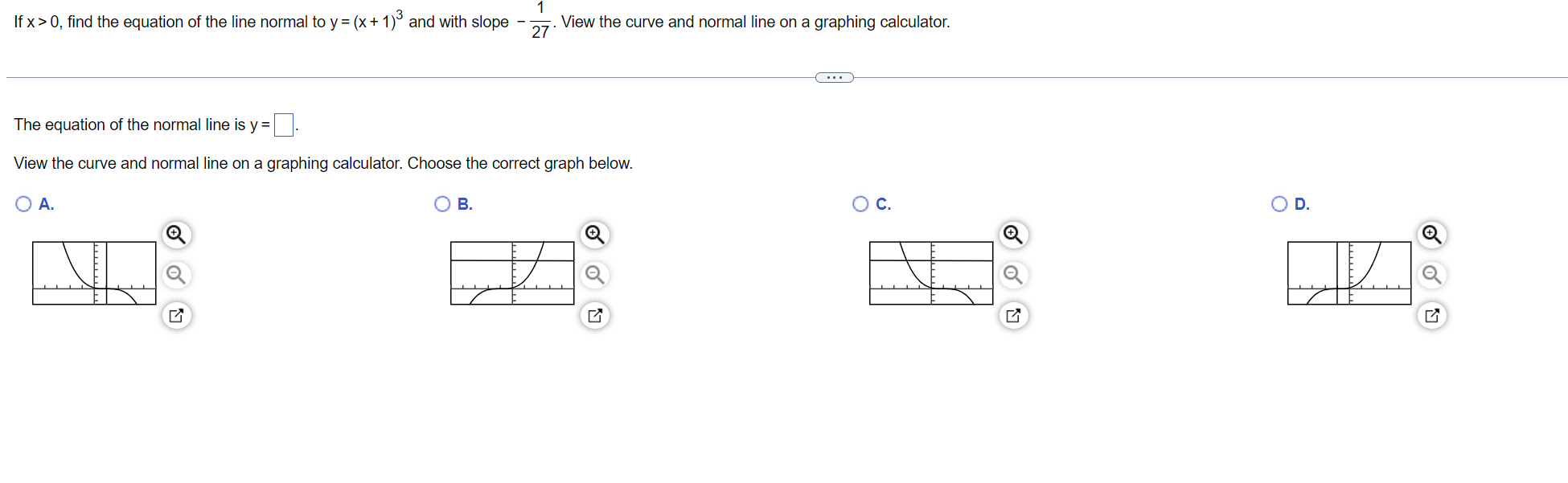Select answer choice D
Image resolution: width=1568 pixels, height=483 pixels.
1279,203
